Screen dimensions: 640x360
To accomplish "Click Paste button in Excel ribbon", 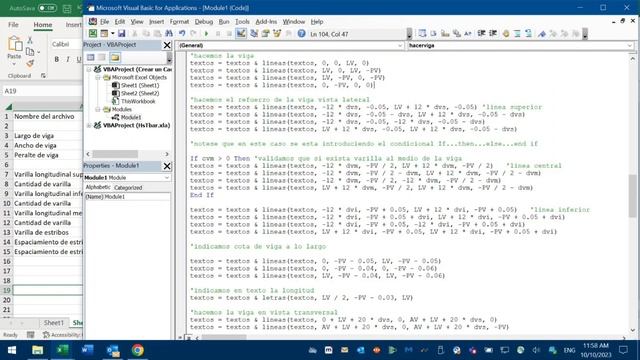I will click(14, 50).
